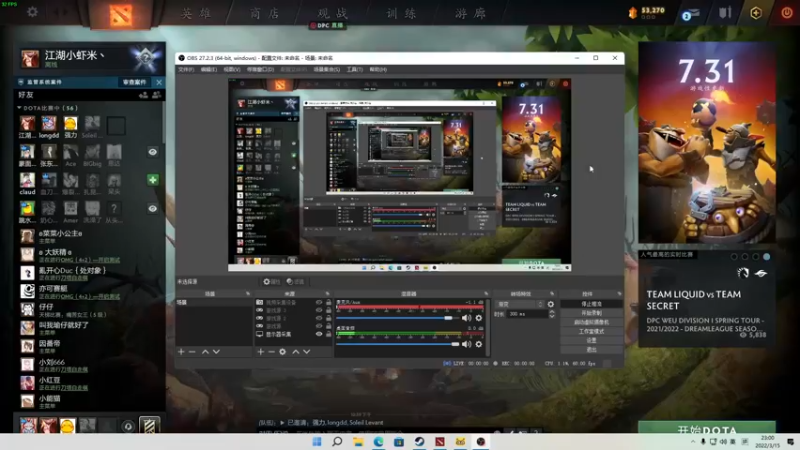Click the friends list group icon
The image size is (800, 450).
pos(157,95)
